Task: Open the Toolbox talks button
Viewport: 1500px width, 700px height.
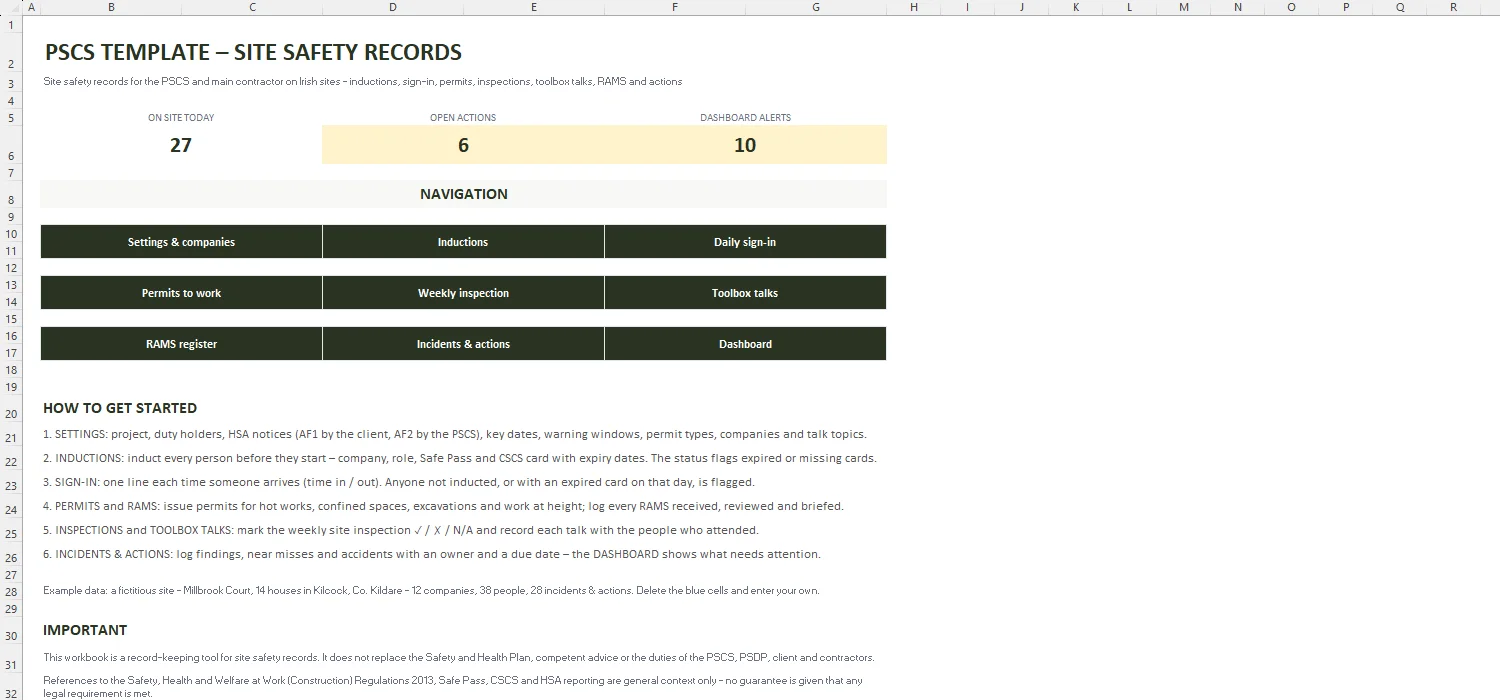Action: [x=745, y=293]
